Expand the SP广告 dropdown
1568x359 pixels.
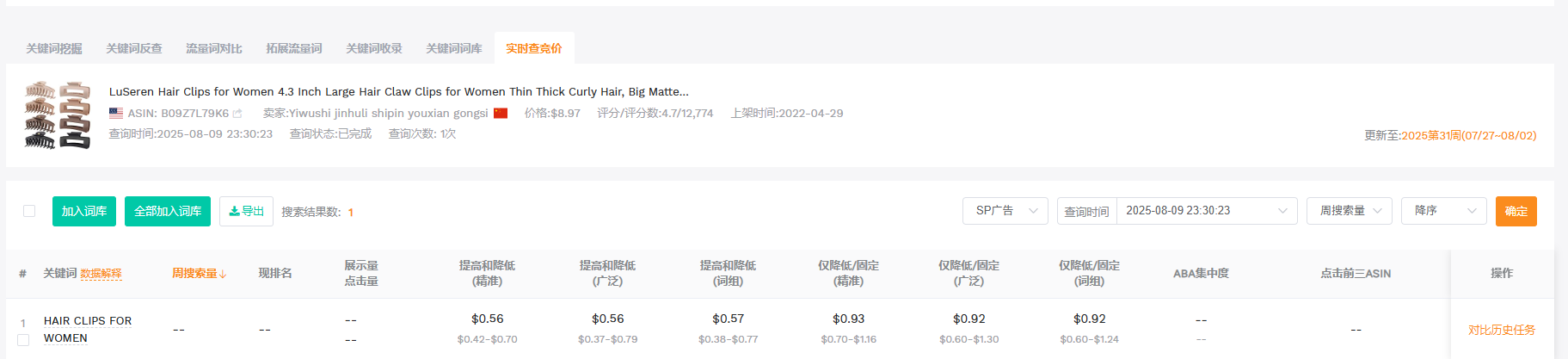point(1005,211)
